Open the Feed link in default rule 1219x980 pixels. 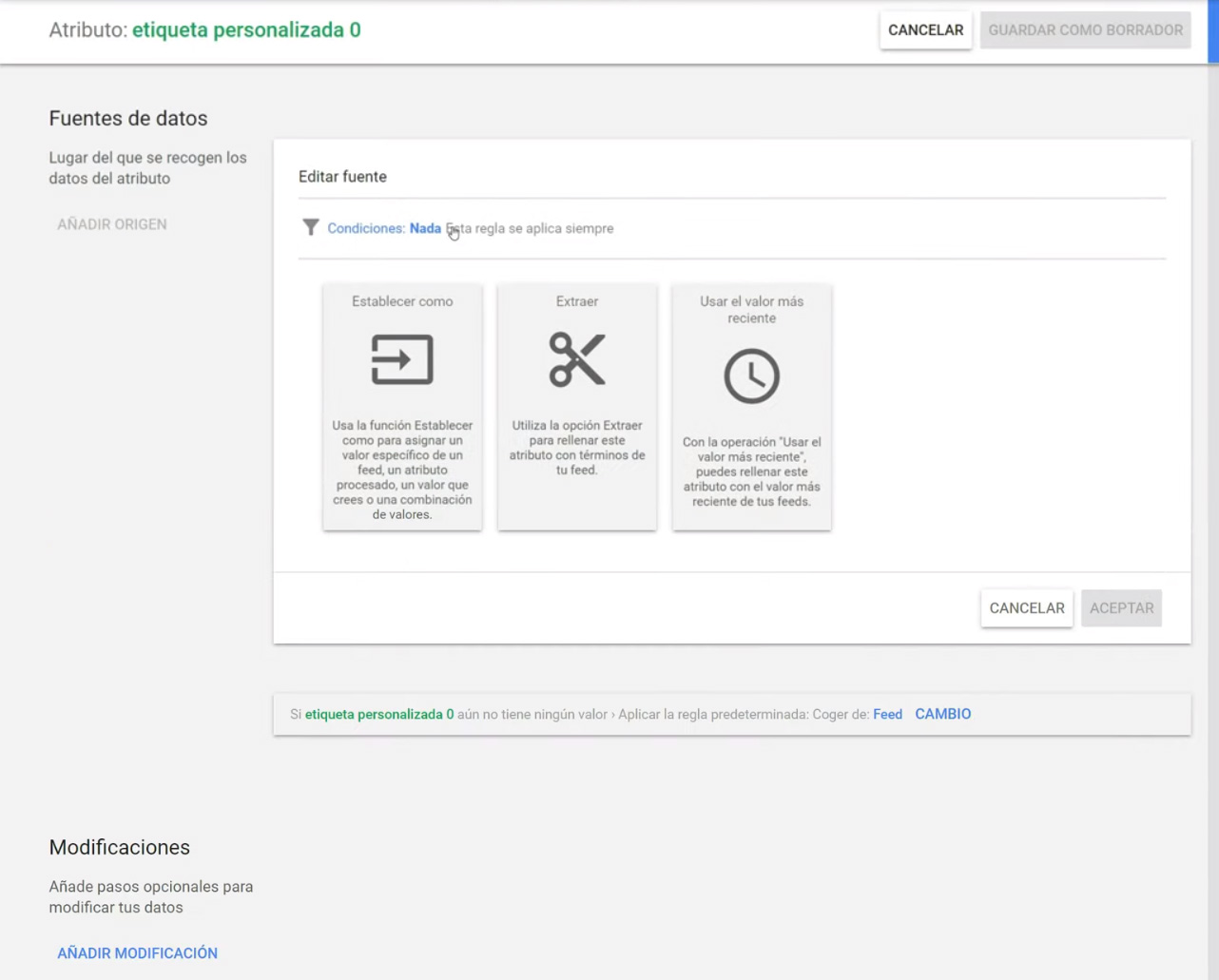click(887, 714)
